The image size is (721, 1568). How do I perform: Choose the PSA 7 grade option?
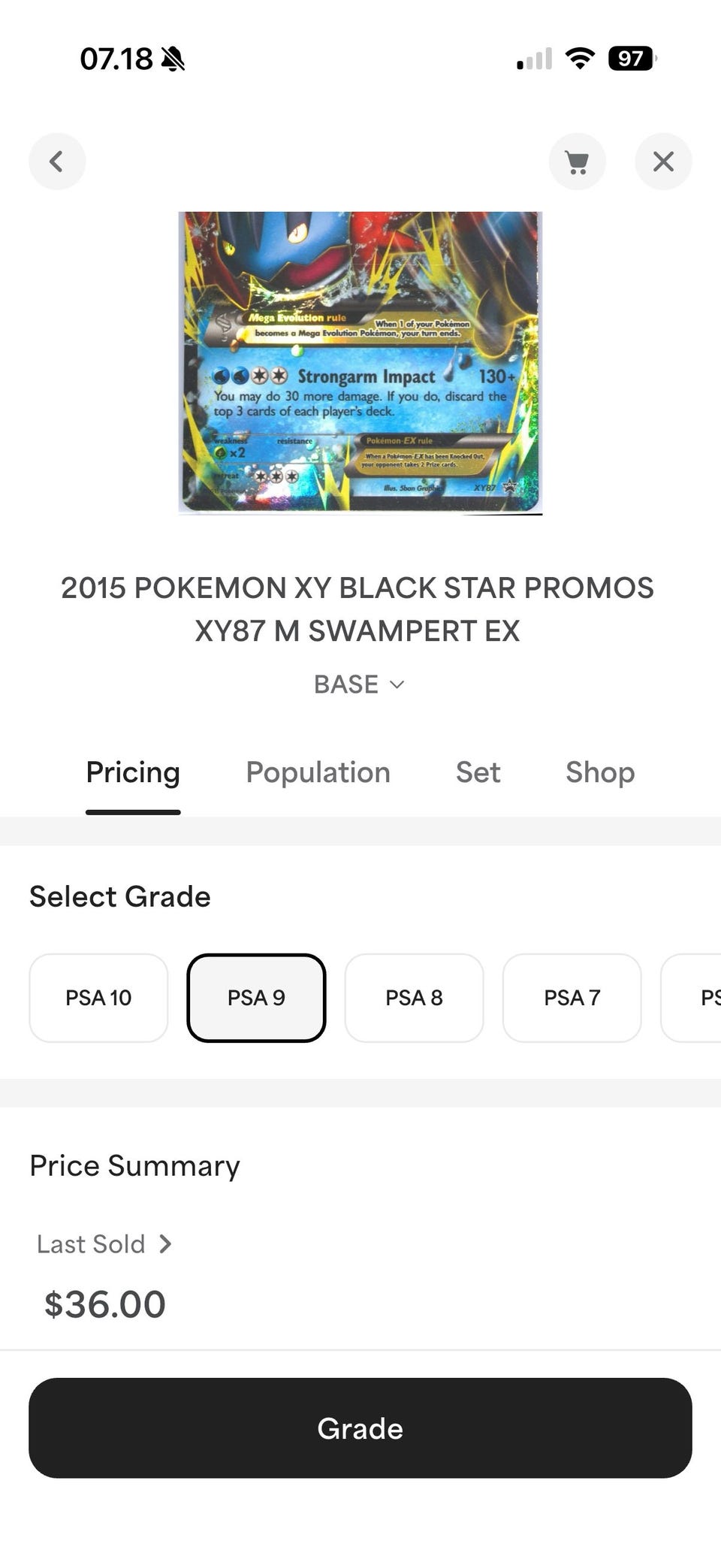pos(572,998)
